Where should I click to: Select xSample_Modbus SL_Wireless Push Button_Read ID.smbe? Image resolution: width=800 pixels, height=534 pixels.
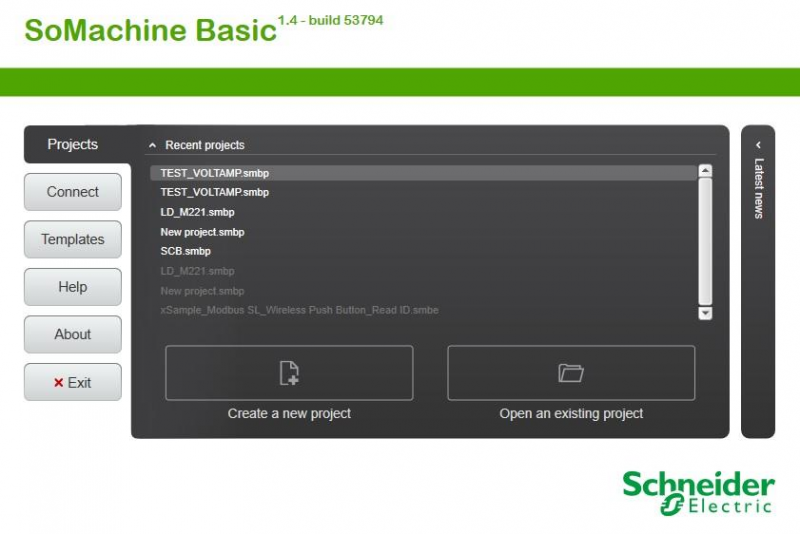(x=299, y=310)
